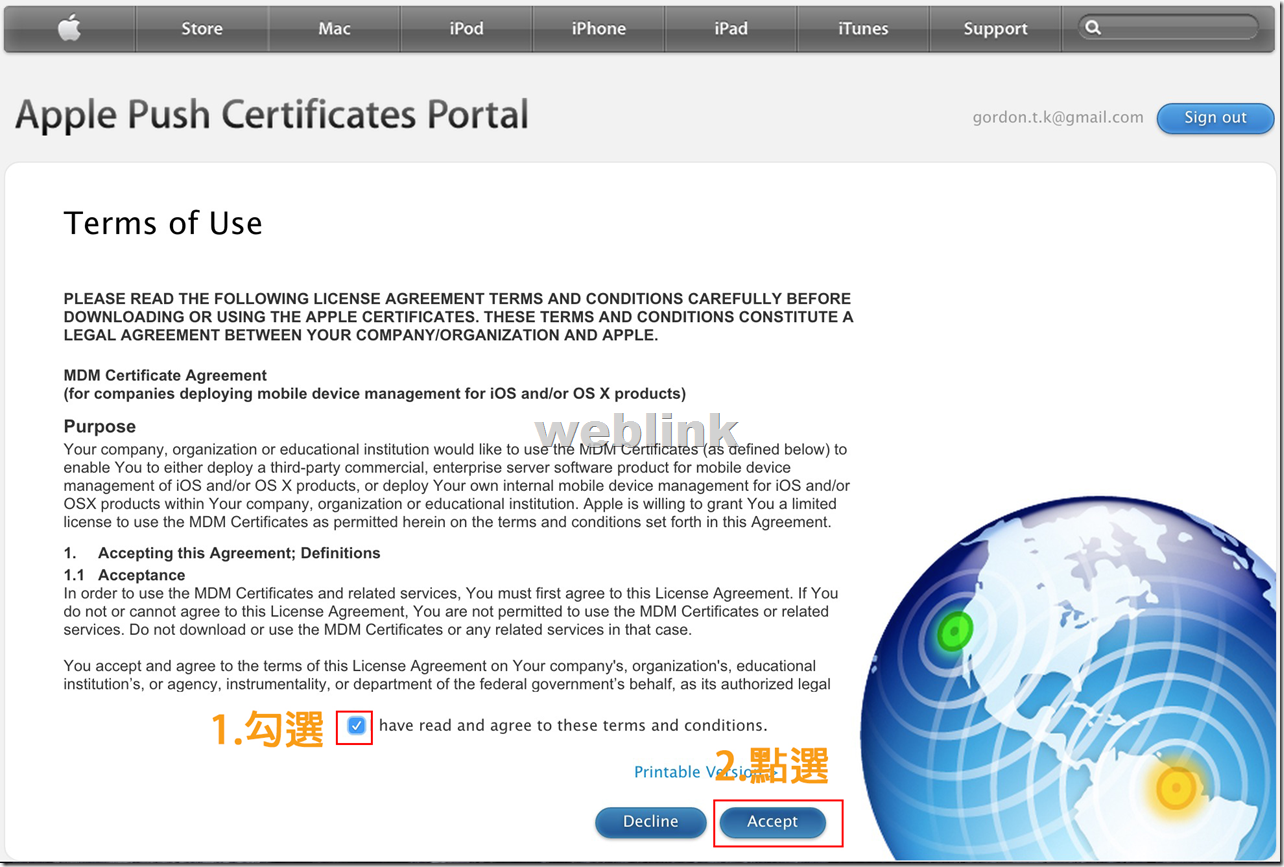Click the Apple logo home icon
This screenshot has width=1284, height=867.
click(x=69, y=28)
